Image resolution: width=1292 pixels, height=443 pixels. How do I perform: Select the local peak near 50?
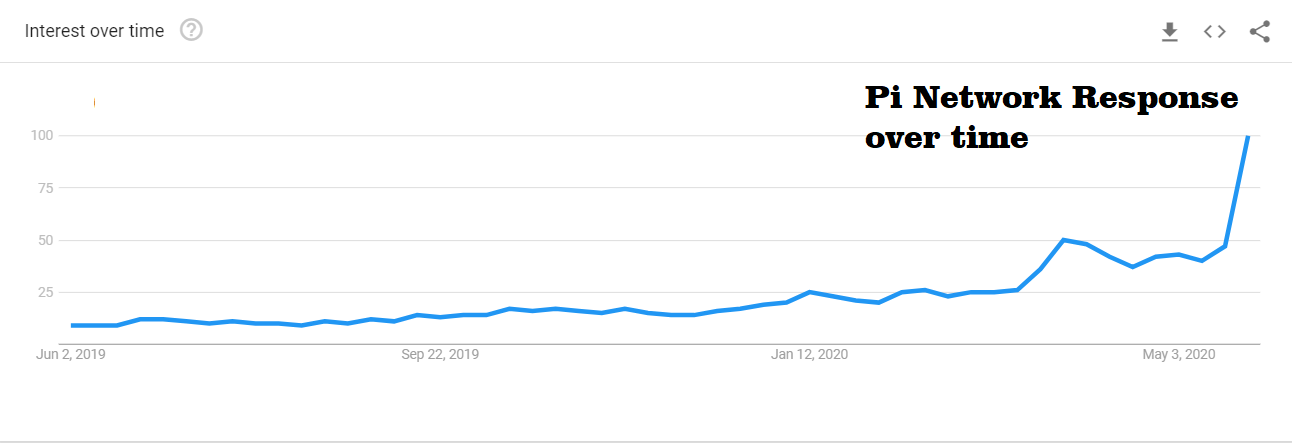(x=1064, y=240)
